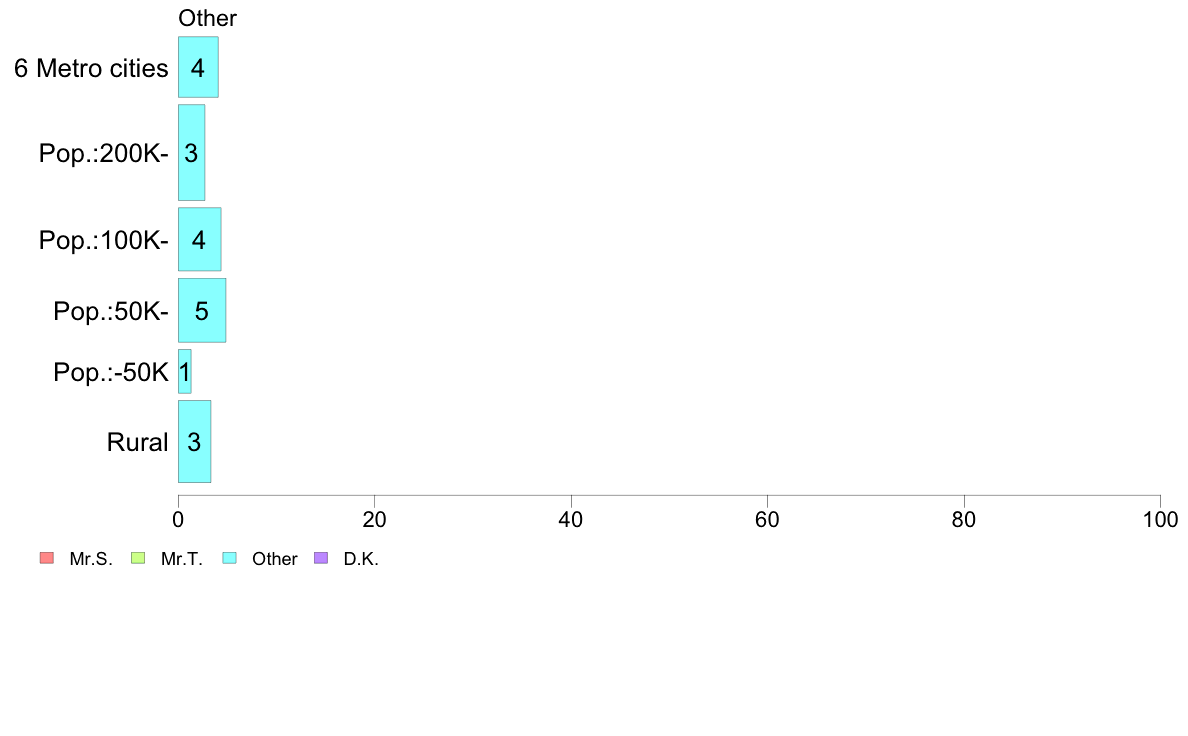Screen dimensions: 1188x736
Task: Click the Pop.:200K- row label
Action: tap(104, 153)
